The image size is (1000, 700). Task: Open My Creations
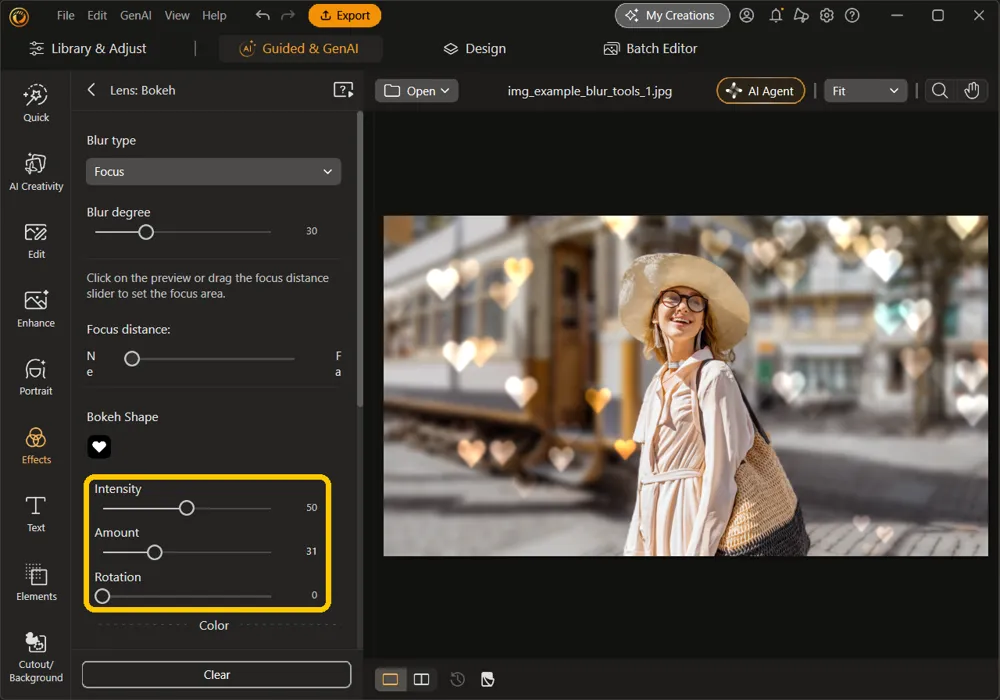pos(672,15)
